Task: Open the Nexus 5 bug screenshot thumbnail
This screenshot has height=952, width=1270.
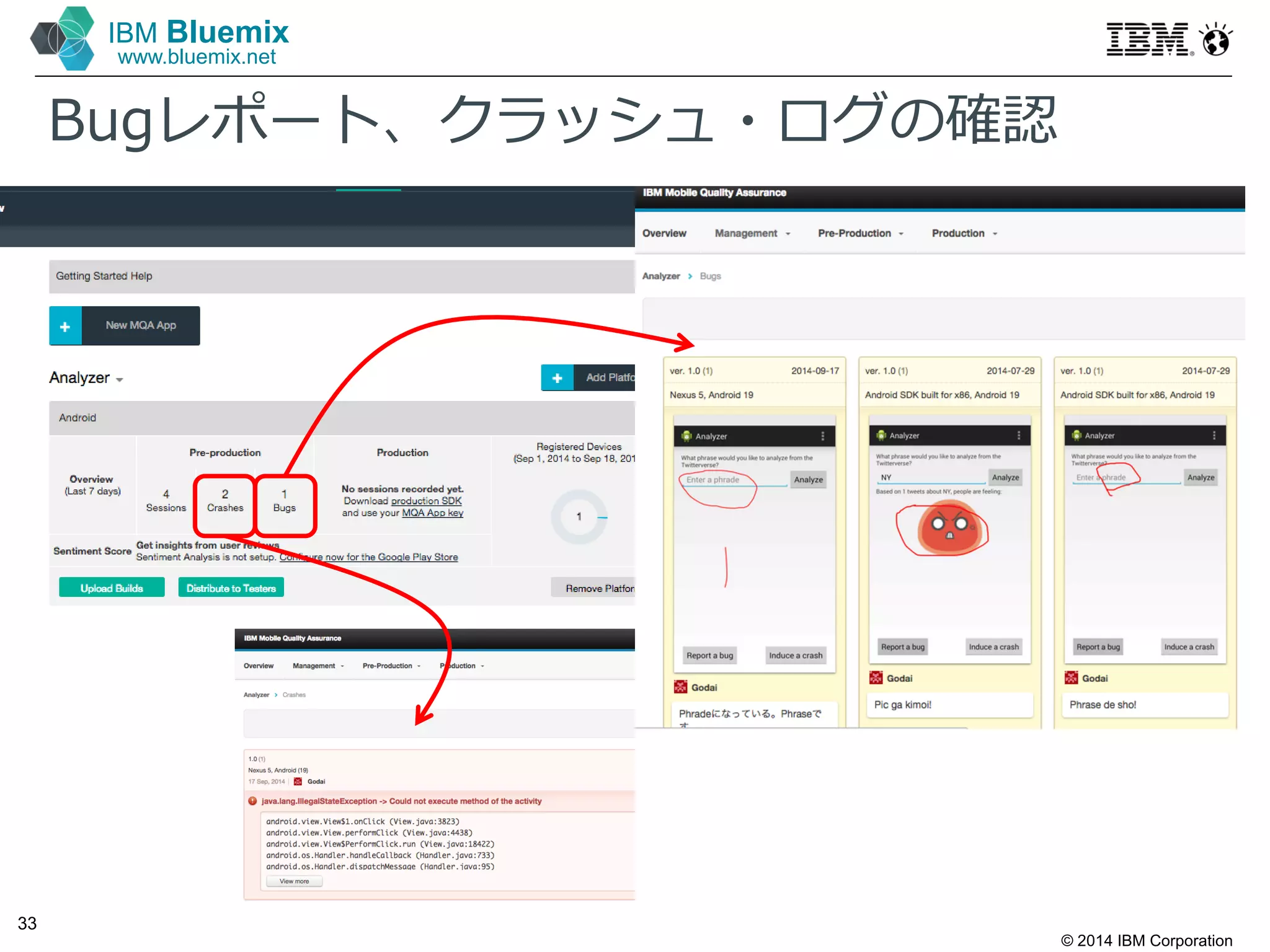Action: click(755, 545)
